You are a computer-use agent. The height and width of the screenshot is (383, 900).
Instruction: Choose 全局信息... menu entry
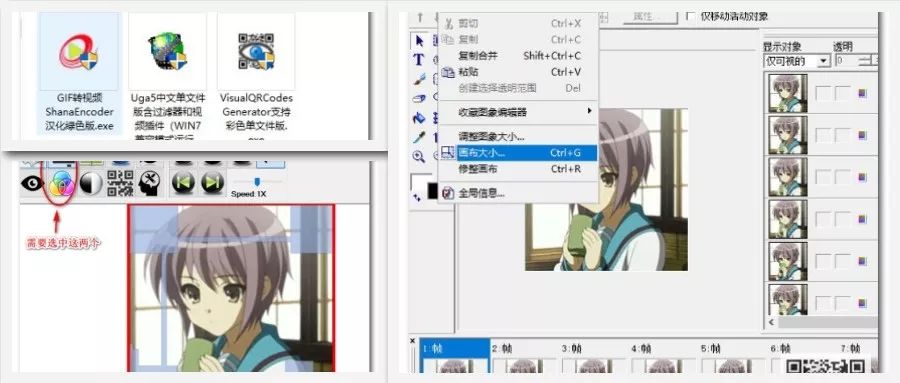point(519,194)
